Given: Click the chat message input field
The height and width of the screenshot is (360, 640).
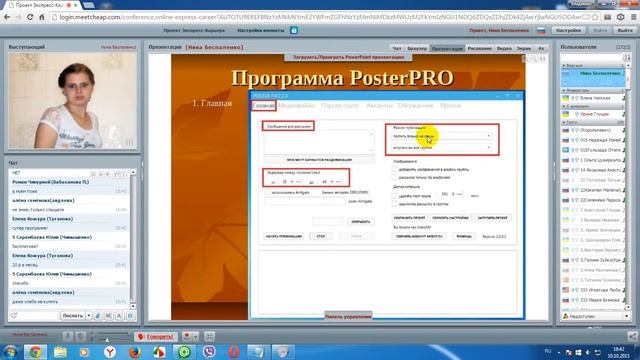Looking at the screenshot, I should pyautogui.click(x=39, y=316).
